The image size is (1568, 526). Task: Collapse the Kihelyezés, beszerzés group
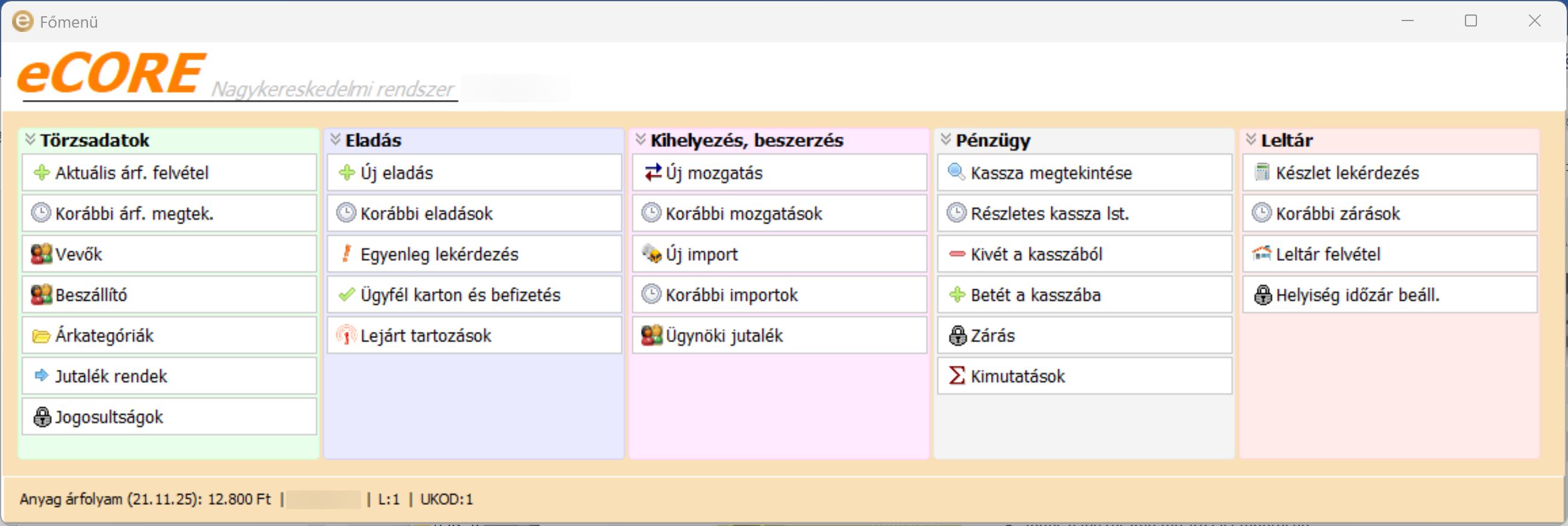(x=640, y=140)
